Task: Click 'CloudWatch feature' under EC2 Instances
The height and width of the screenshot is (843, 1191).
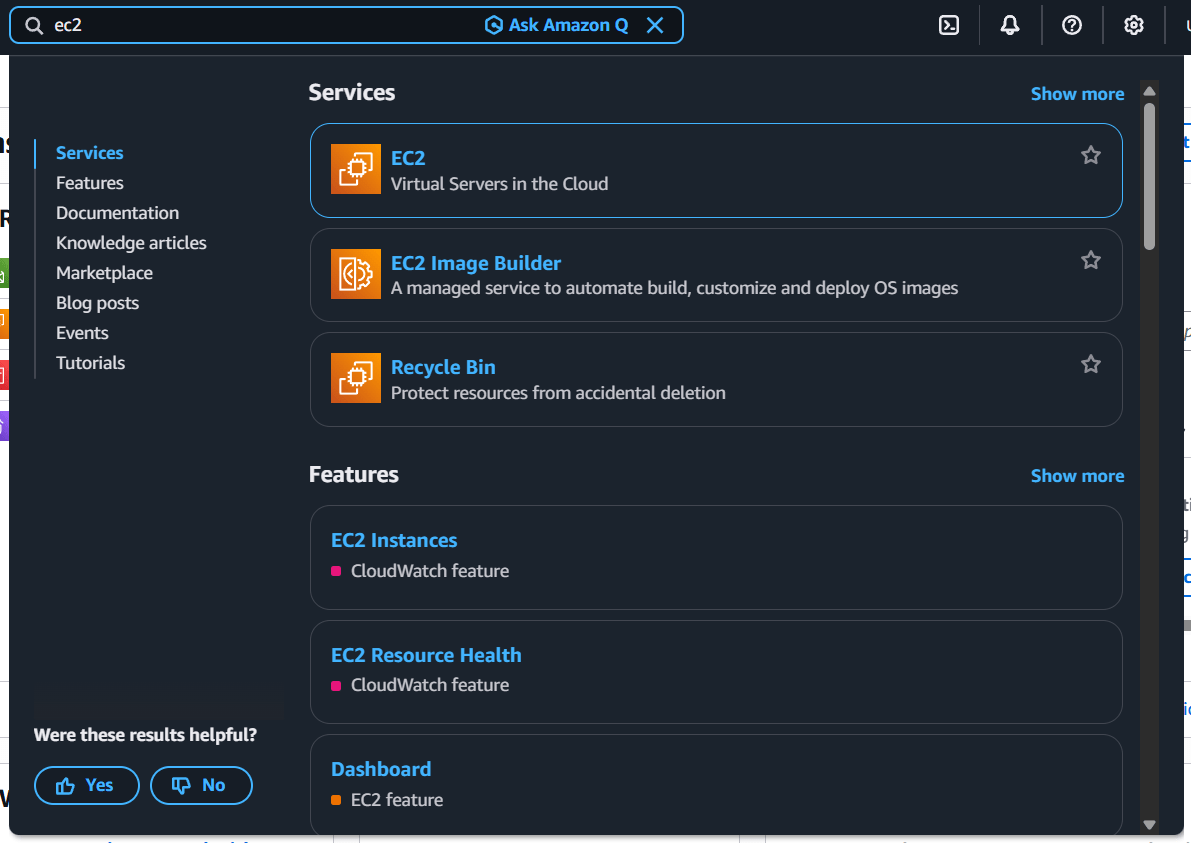Action: click(430, 571)
